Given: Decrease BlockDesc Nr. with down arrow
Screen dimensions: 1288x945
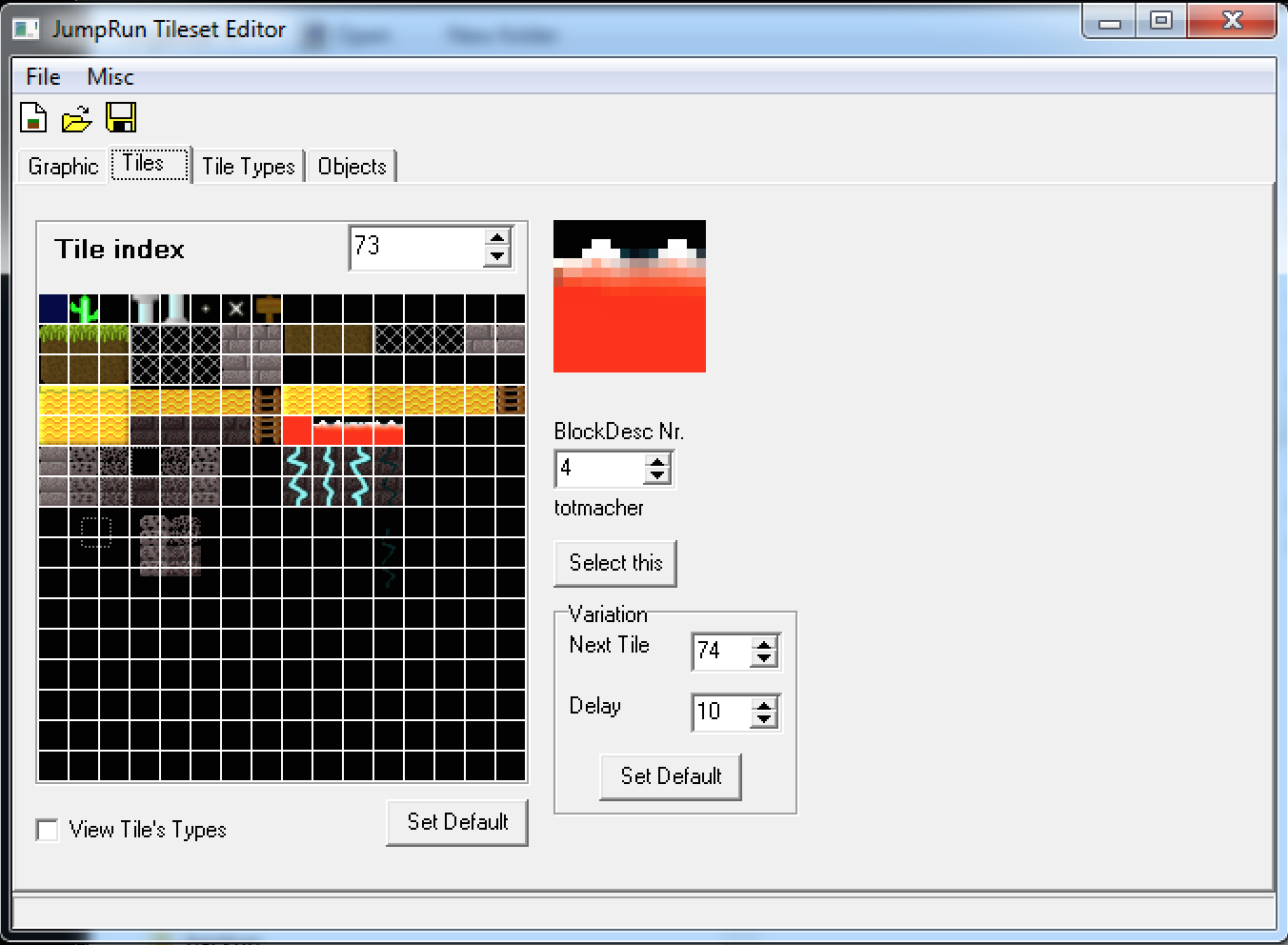Looking at the screenshot, I should click(657, 476).
